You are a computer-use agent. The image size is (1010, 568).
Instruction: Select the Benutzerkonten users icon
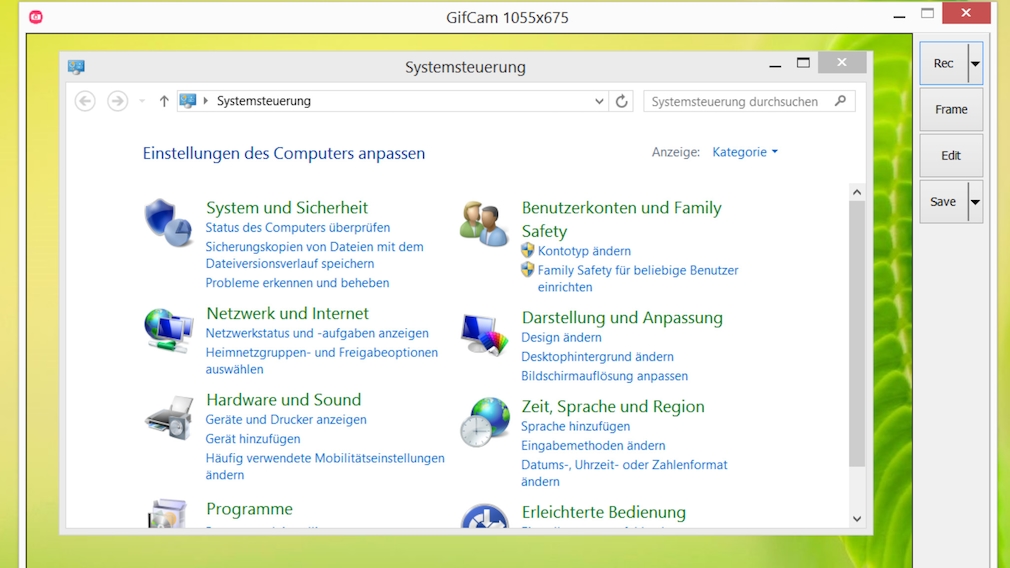tap(484, 224)
